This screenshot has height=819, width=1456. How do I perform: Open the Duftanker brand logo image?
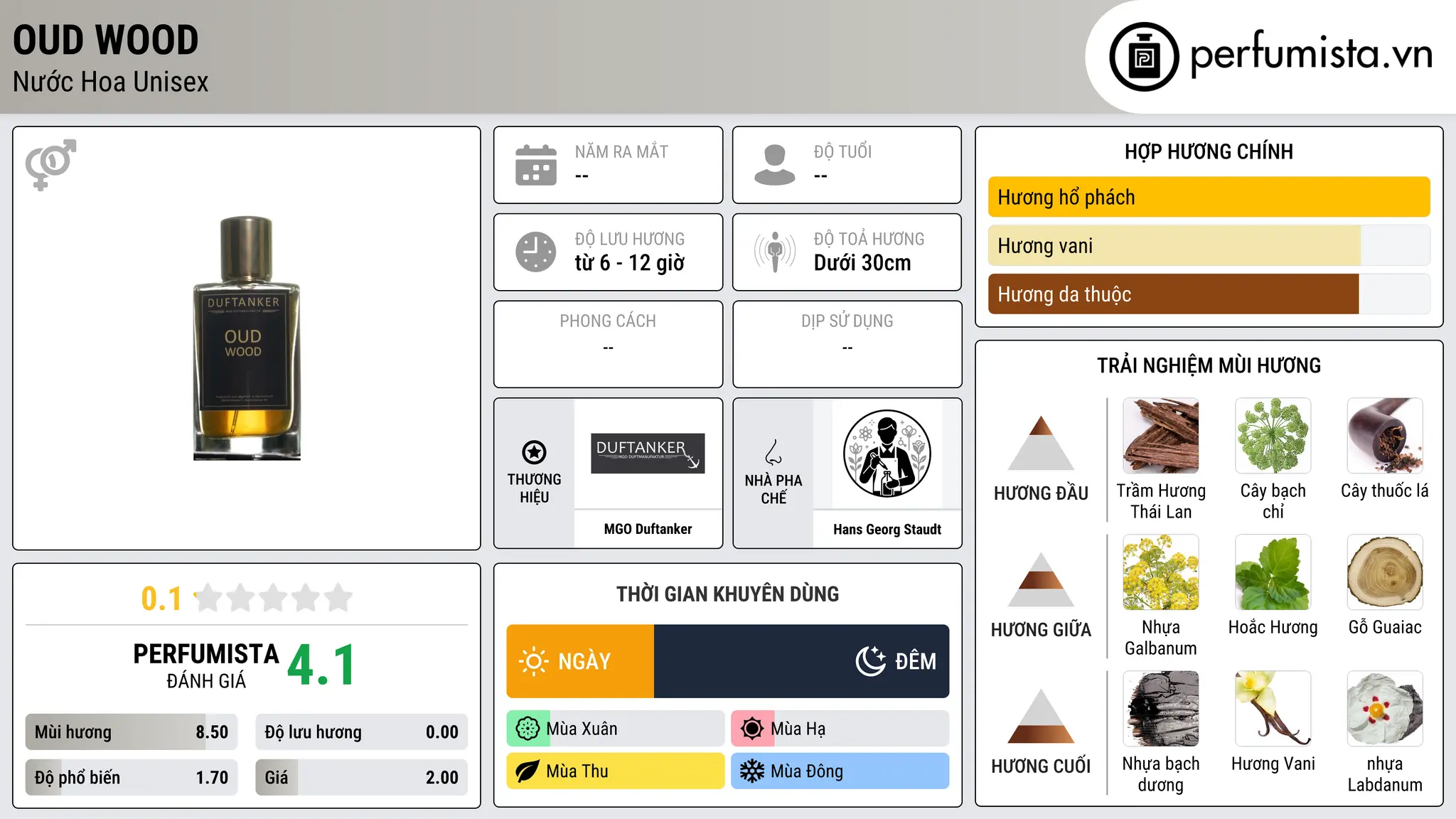tap(648, 454)
